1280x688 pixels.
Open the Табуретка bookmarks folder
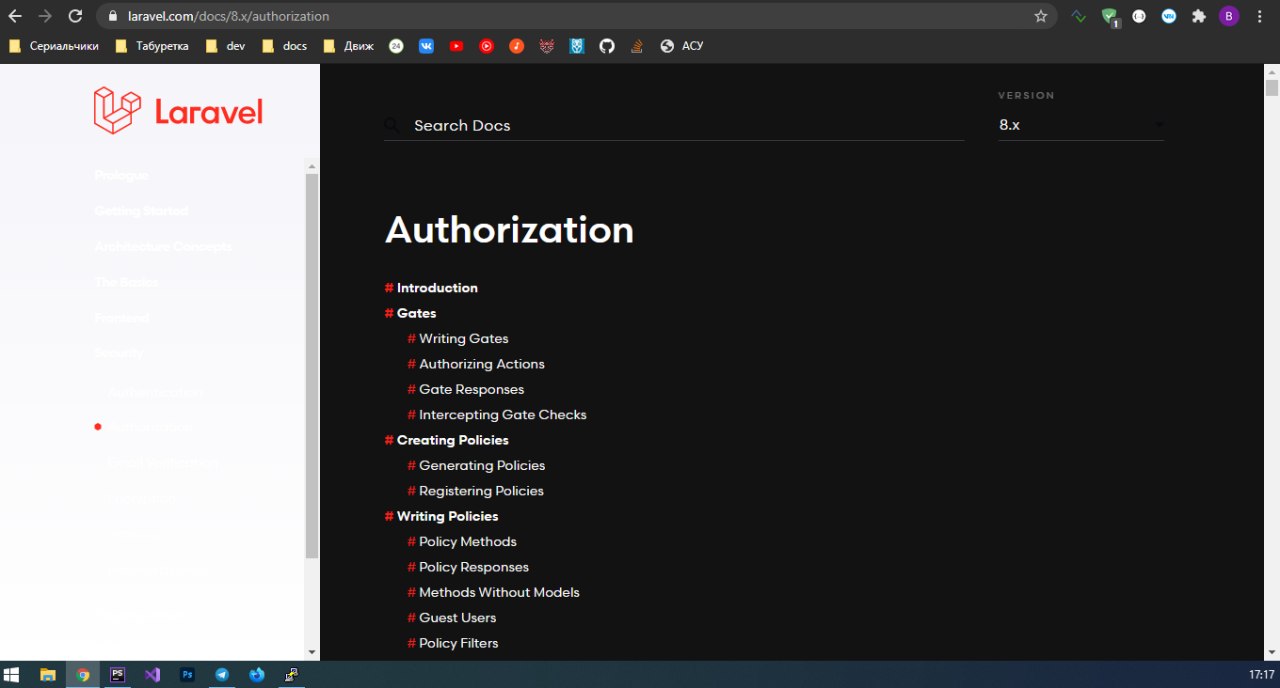[x=151, y=46]
